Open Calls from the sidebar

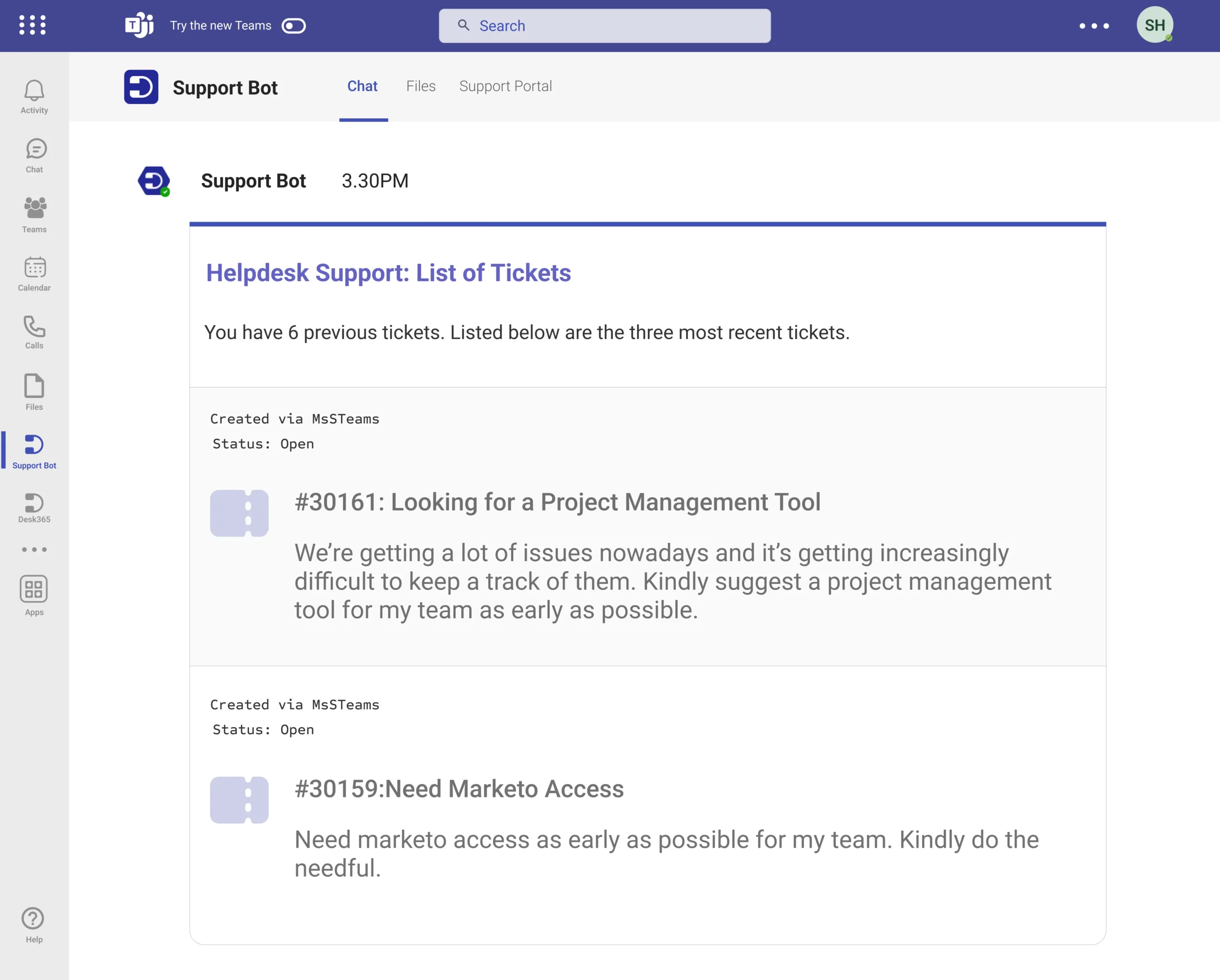[34, 327]
